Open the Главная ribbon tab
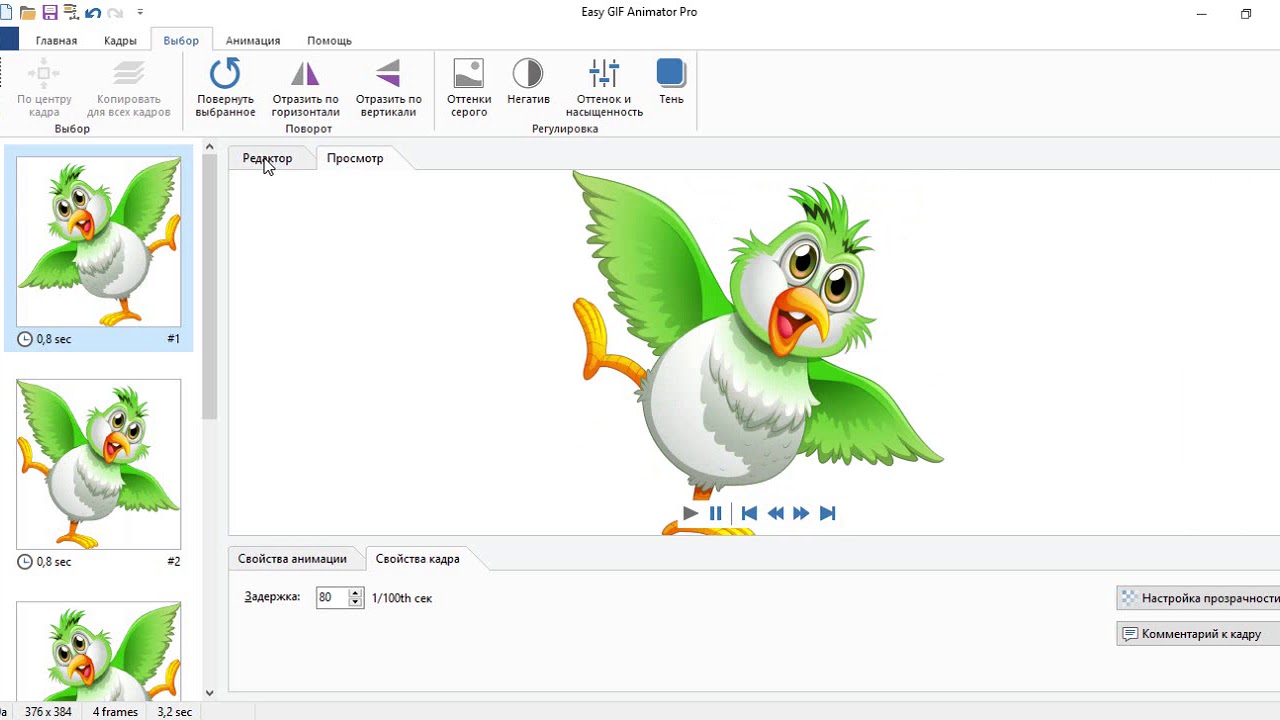The image size is (1280, 720). tap(56, 41)
